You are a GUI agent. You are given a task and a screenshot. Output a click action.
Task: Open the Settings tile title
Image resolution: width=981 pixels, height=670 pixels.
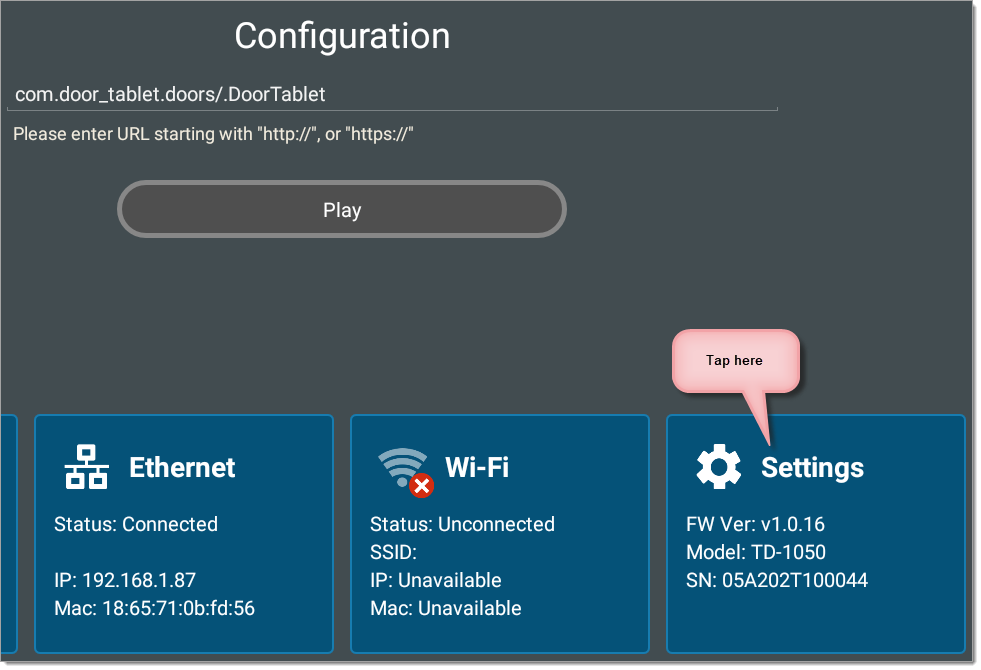pos(812,467)
